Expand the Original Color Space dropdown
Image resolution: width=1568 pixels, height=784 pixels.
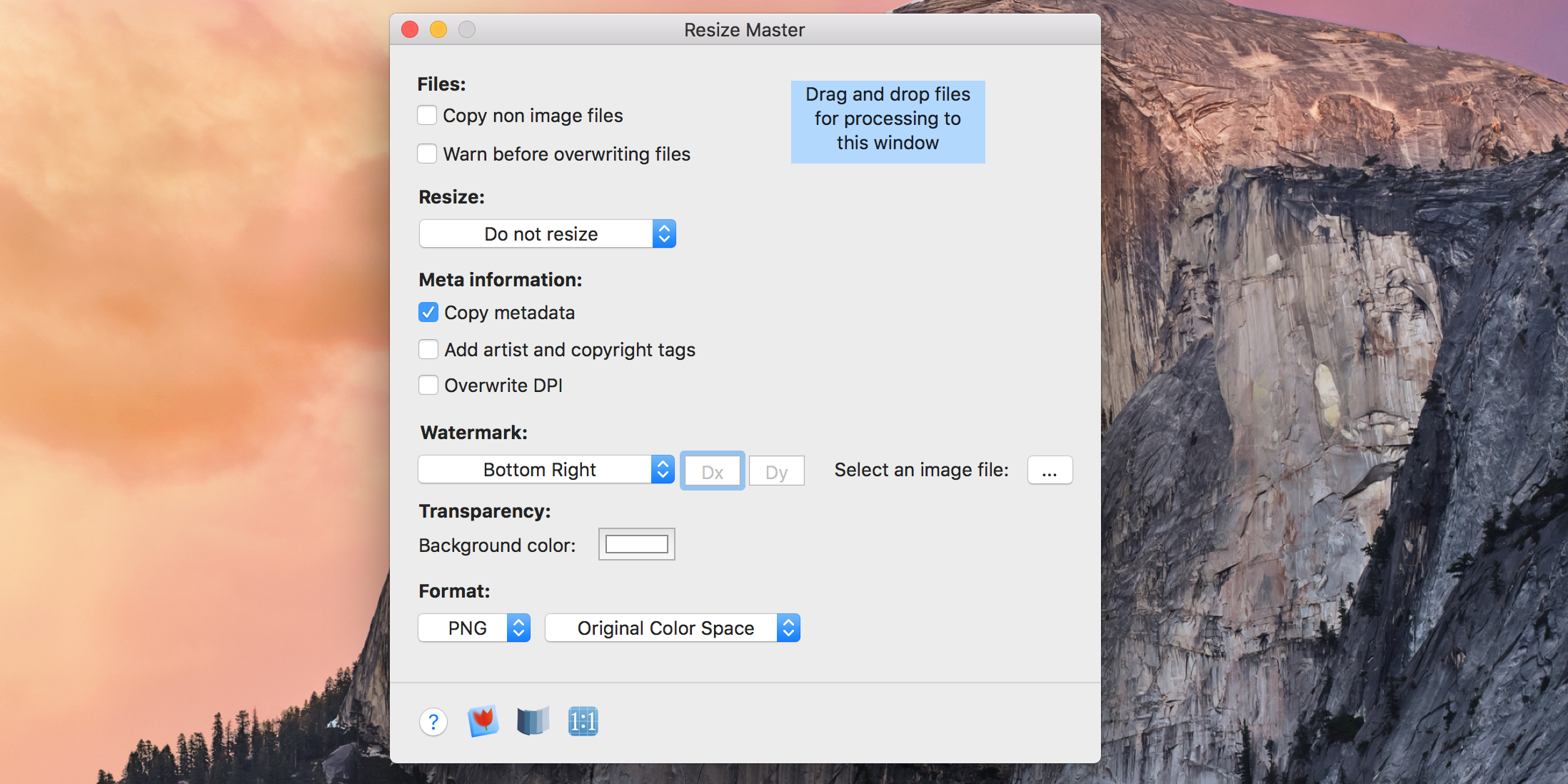(672, 628)
